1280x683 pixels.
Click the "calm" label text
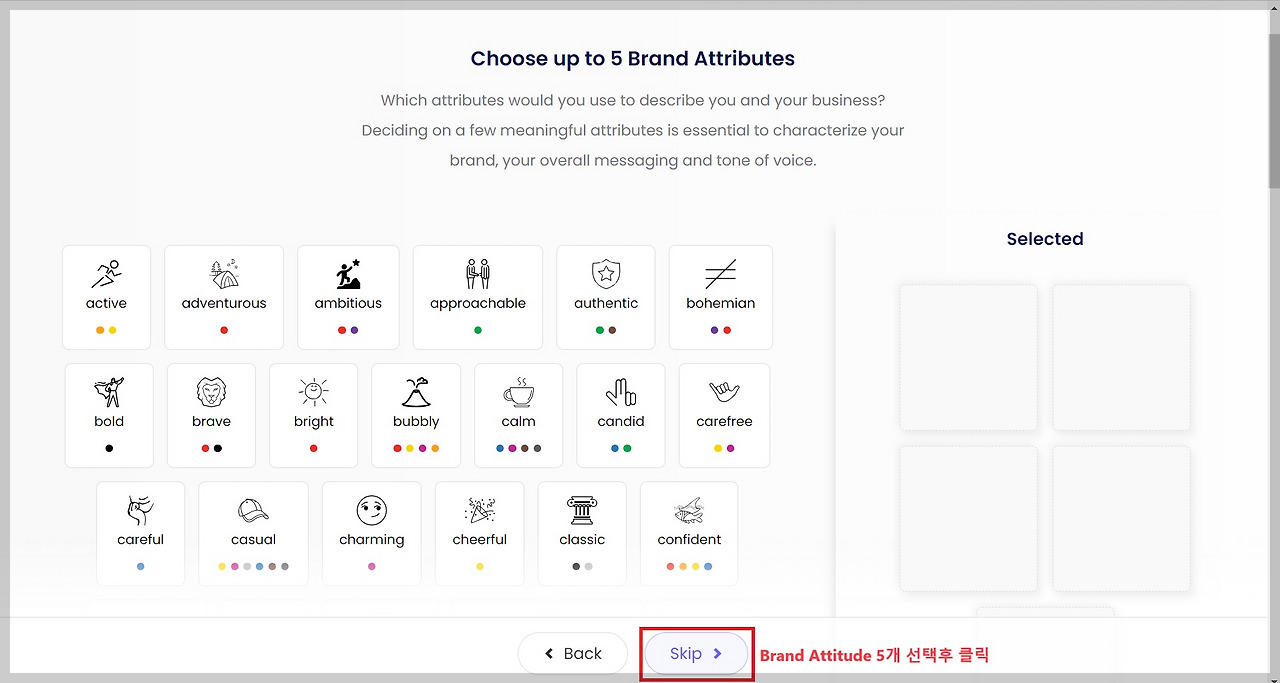[x=518, y=421]
